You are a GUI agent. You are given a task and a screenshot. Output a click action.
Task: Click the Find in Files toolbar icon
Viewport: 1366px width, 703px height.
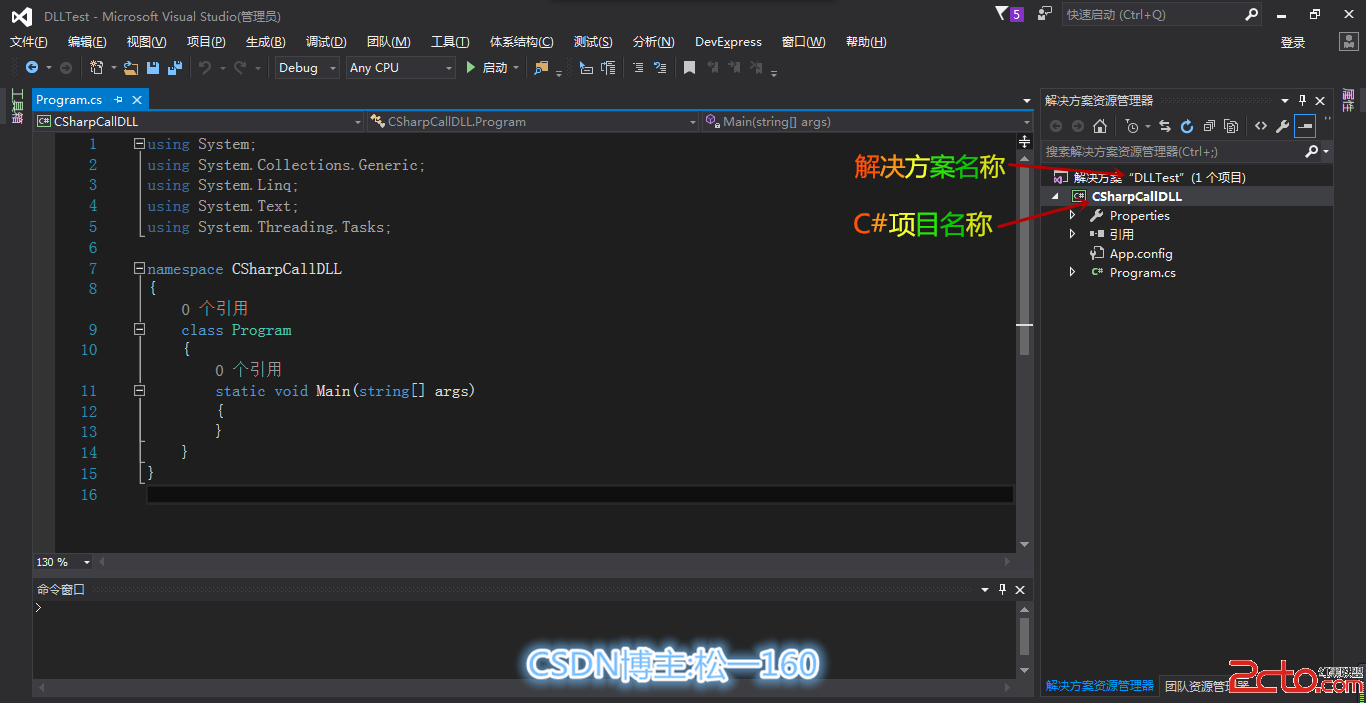point(541,67)
